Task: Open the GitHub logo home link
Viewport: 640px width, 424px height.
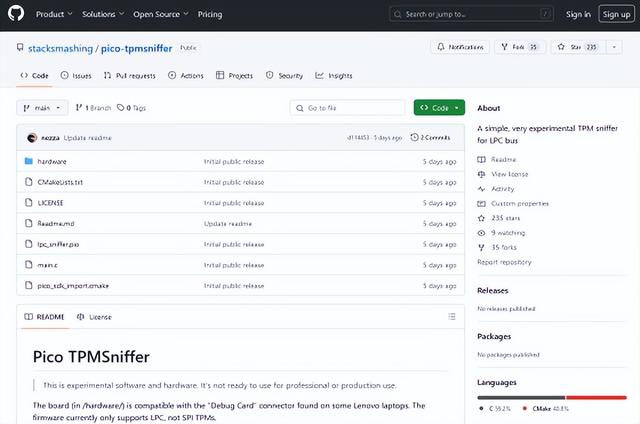Action: (x=16, y=13)
